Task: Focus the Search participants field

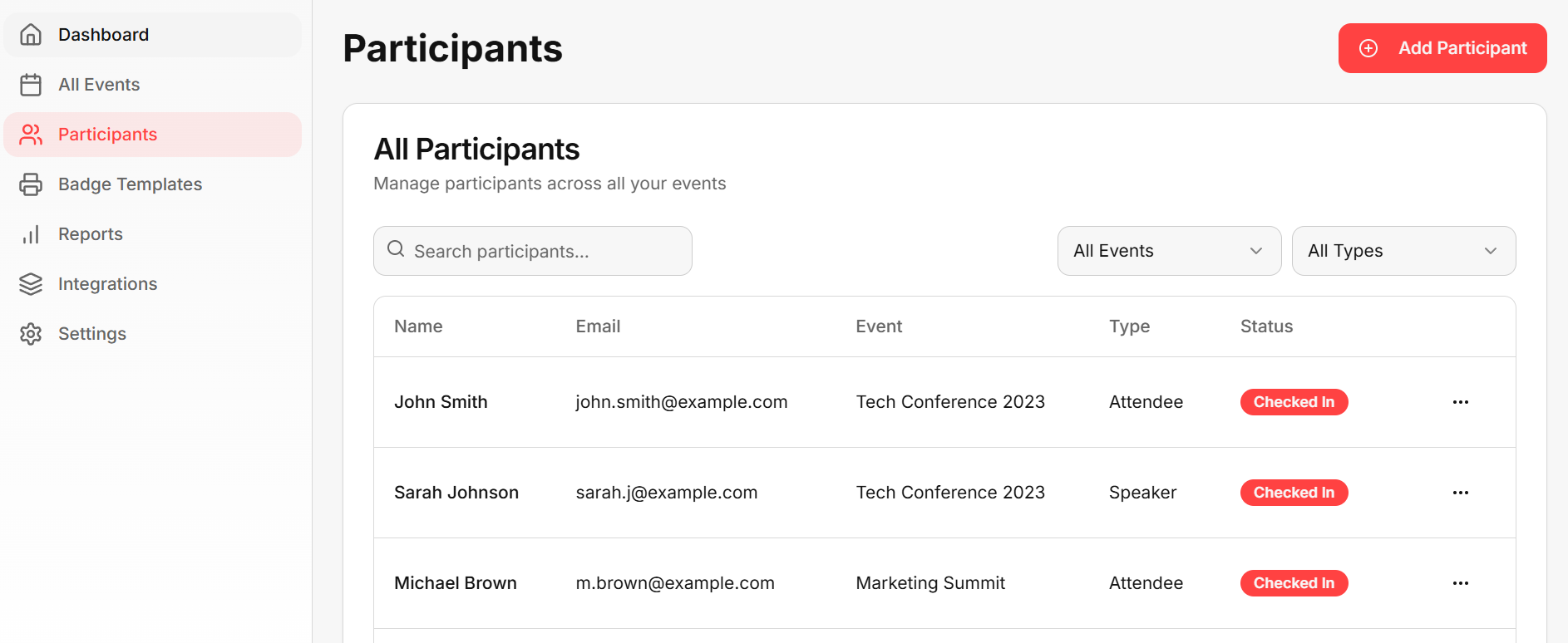Action: (x=533, y=251)
